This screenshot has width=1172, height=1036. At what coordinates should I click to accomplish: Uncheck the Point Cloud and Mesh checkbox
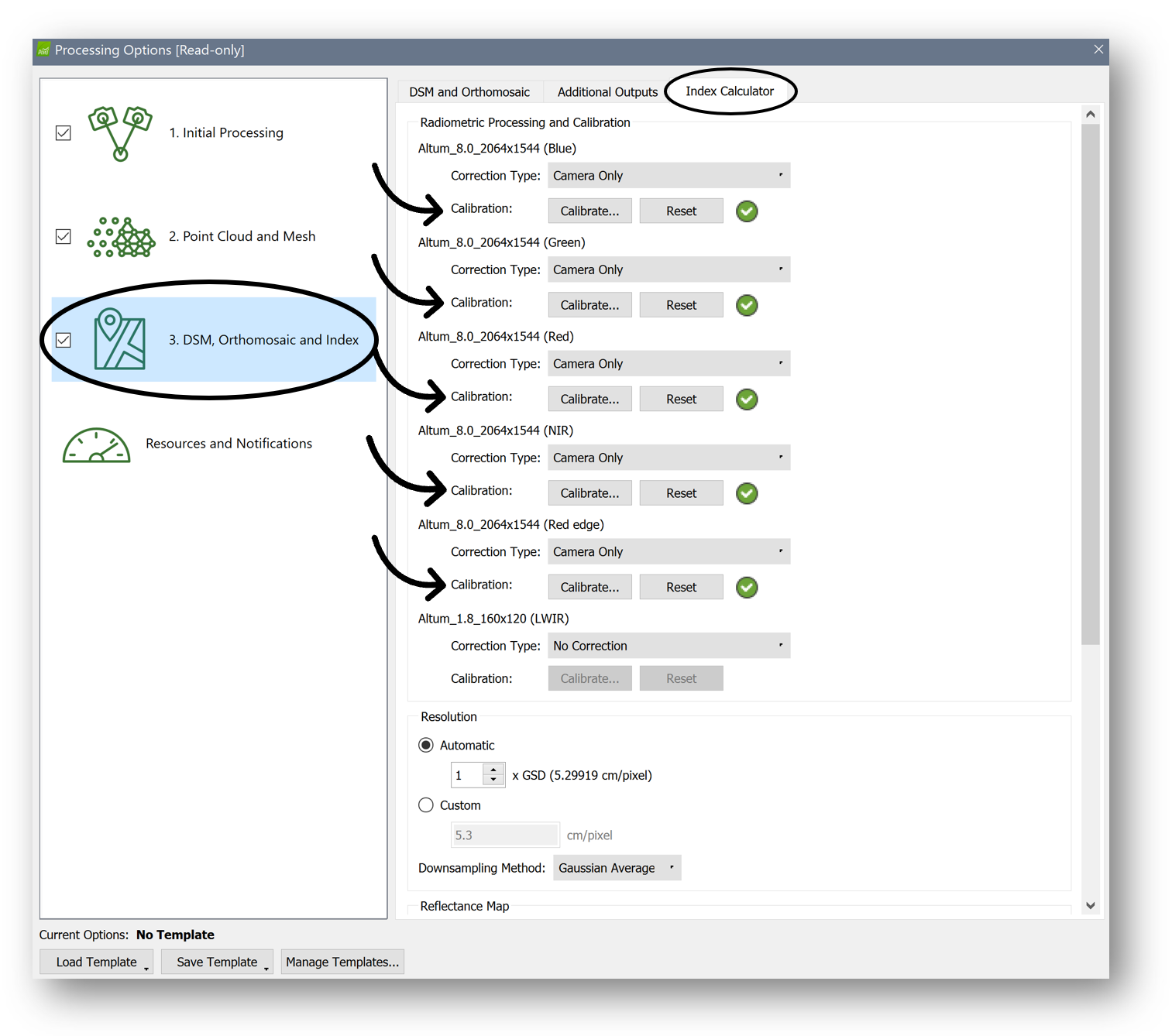coord(64,237)
